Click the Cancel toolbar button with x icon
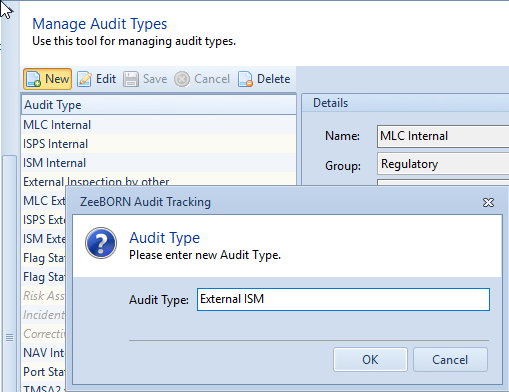Image resolution: width=509 pixels, height=392 pixels. [202, 79]
